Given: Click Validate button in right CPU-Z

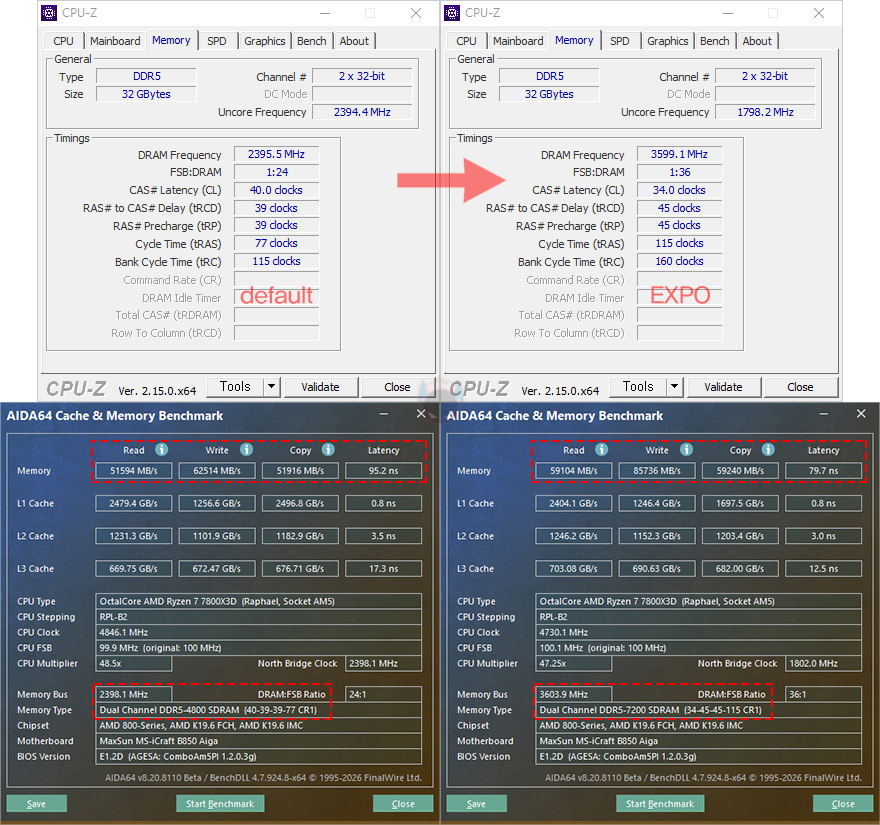Looking at the screenshot, I should (723, 387).
